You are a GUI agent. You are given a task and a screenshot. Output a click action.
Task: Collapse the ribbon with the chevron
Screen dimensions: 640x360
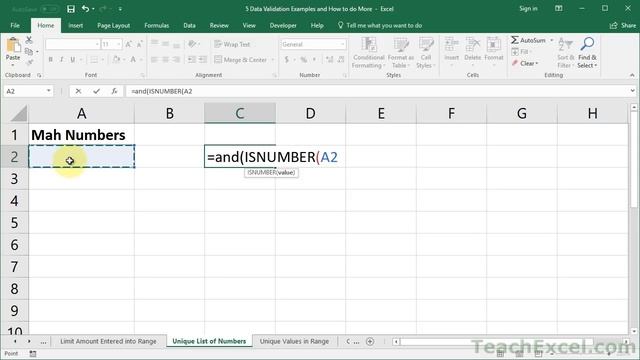(x=632, y=75)
